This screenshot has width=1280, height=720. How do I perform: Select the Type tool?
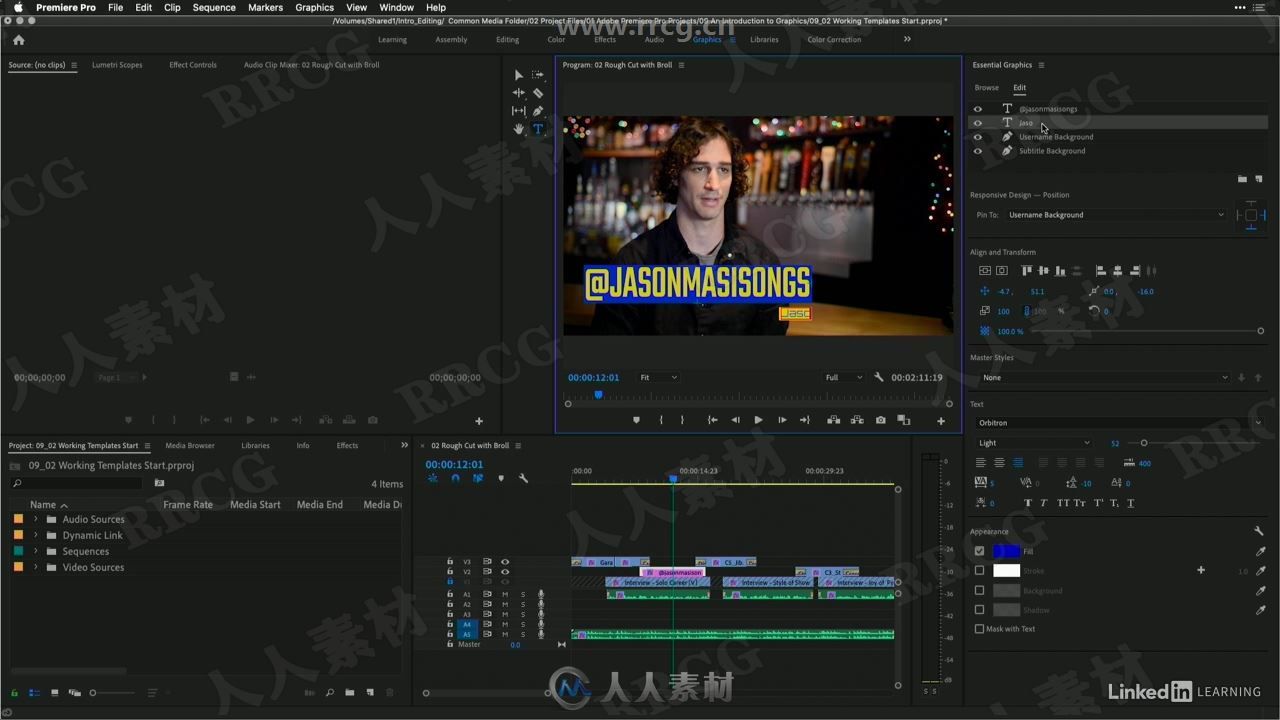tap(538, 129)
